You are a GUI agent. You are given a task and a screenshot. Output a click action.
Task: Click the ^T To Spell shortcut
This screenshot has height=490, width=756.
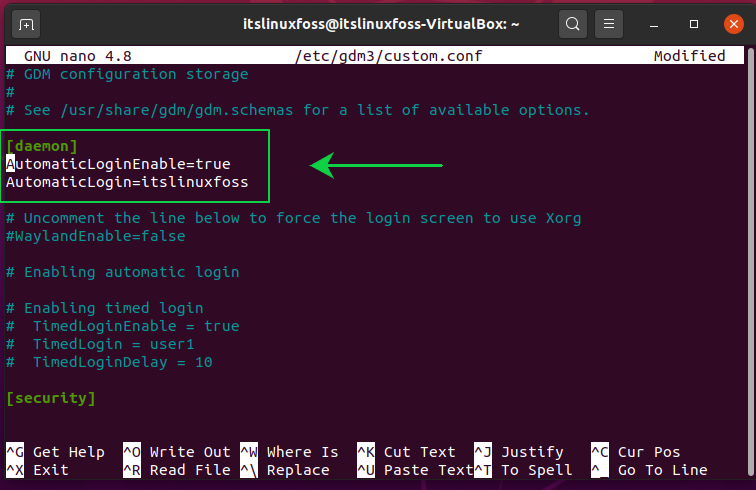pos(523,470)
